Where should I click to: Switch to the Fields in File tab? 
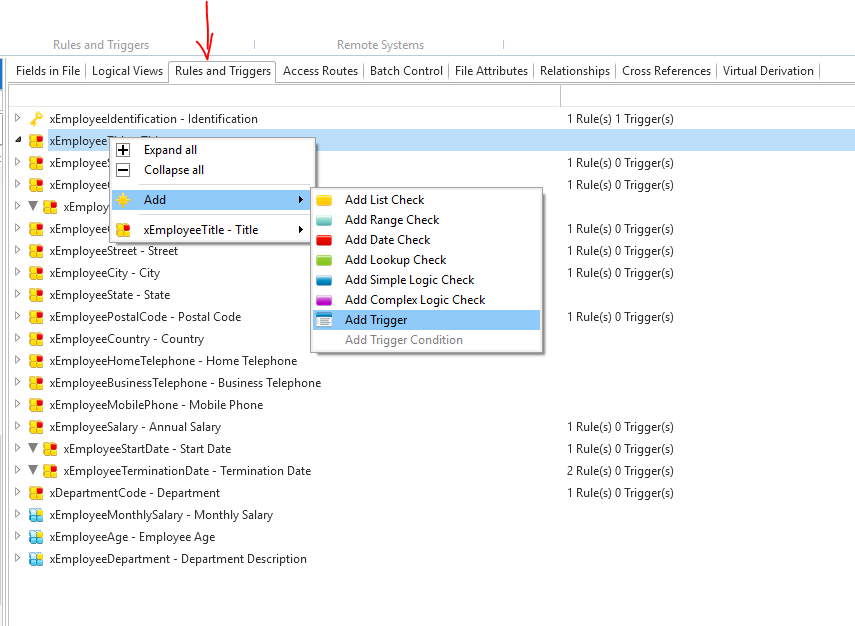tap(48, 71)
